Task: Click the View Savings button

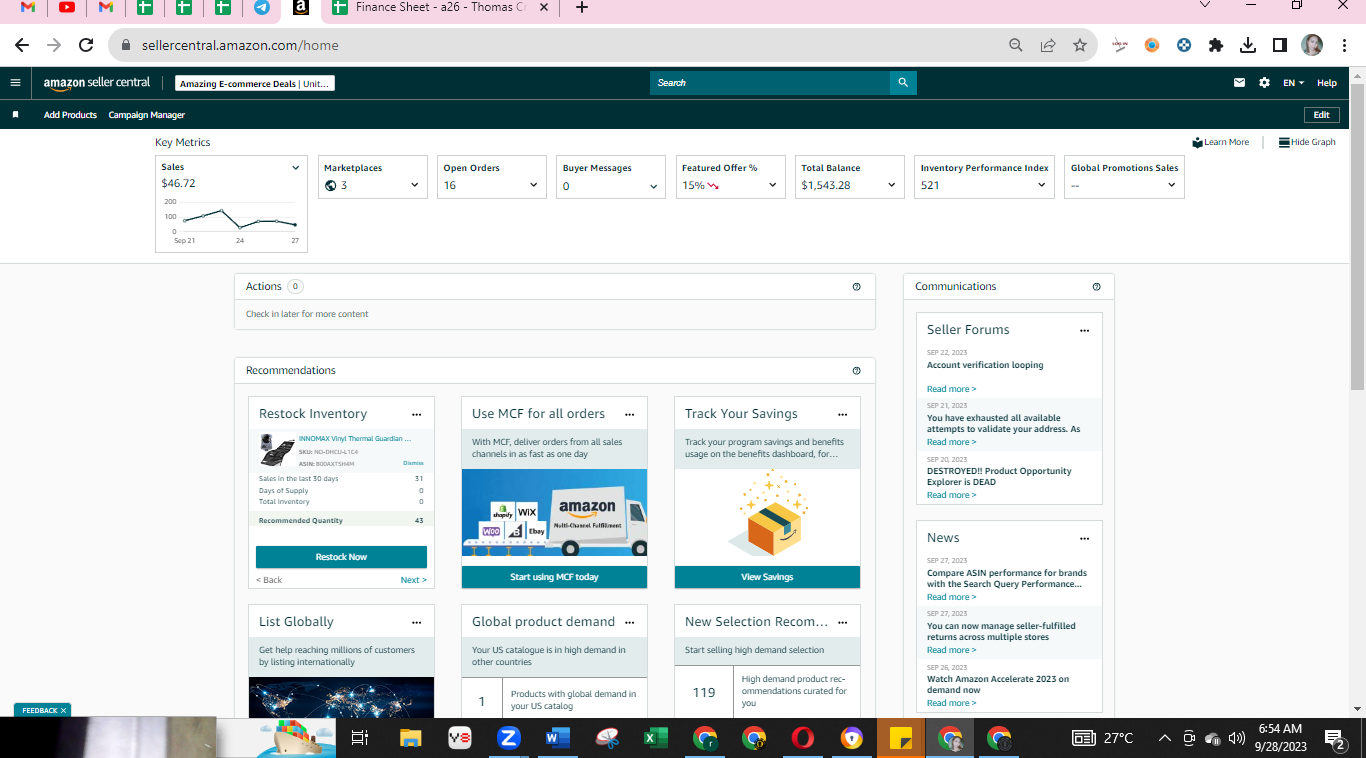Action: point(767,577)
